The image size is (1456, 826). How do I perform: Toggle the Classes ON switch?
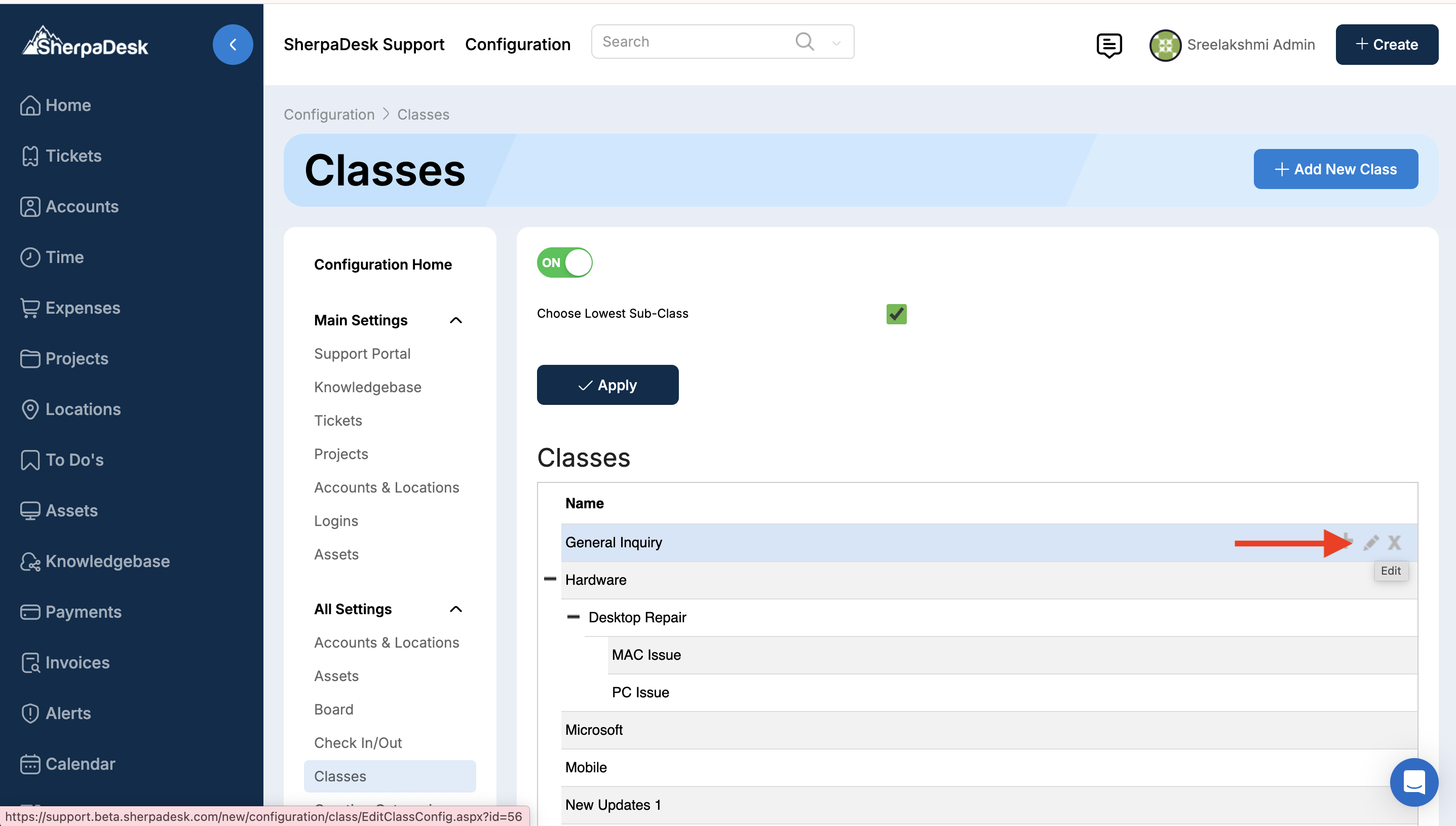pos(564,262)
